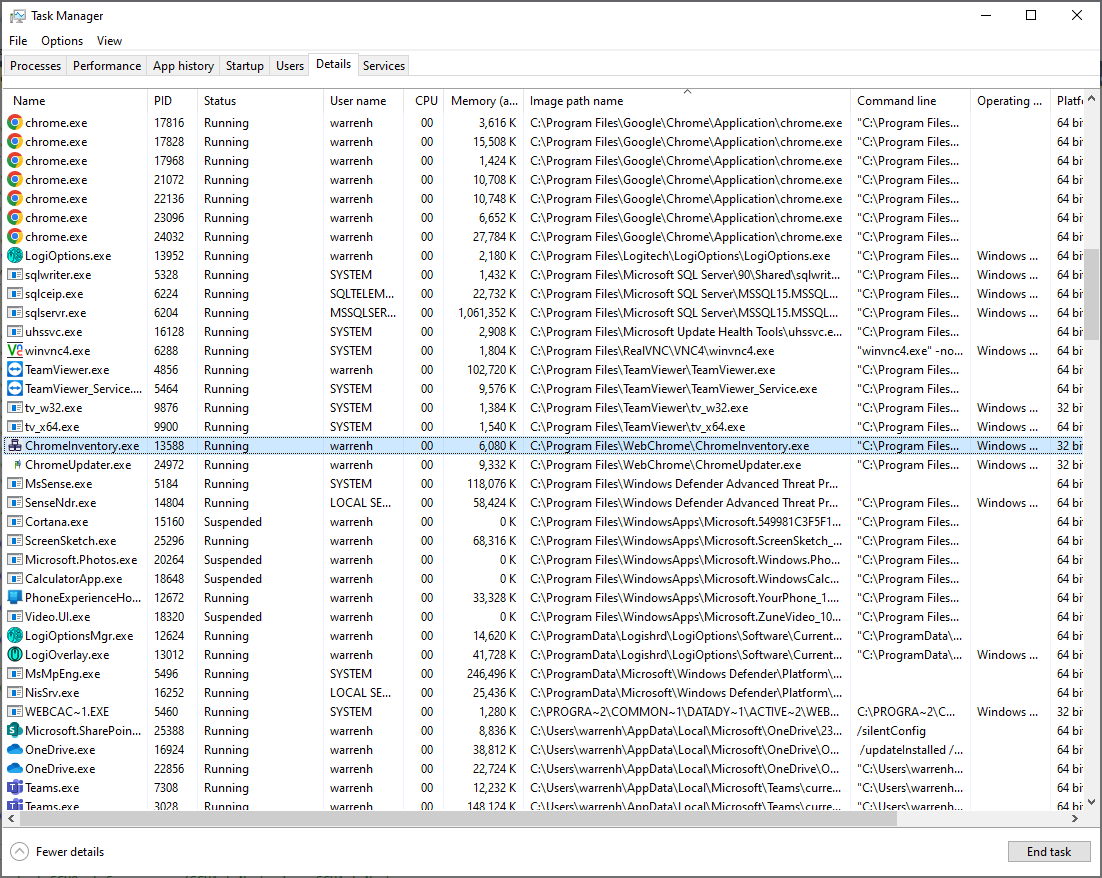Viewport: 1102px width, 878px height.
Task: Select the uhssvc.exe process name
Action: (53, 332)
